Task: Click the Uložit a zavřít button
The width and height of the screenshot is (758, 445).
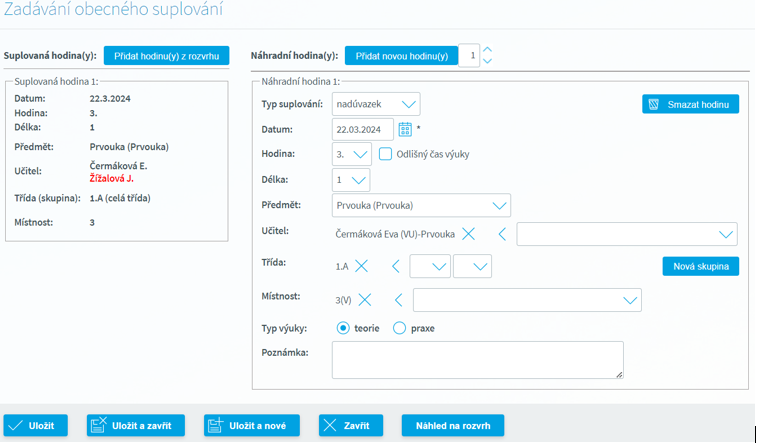Action: 135,425
